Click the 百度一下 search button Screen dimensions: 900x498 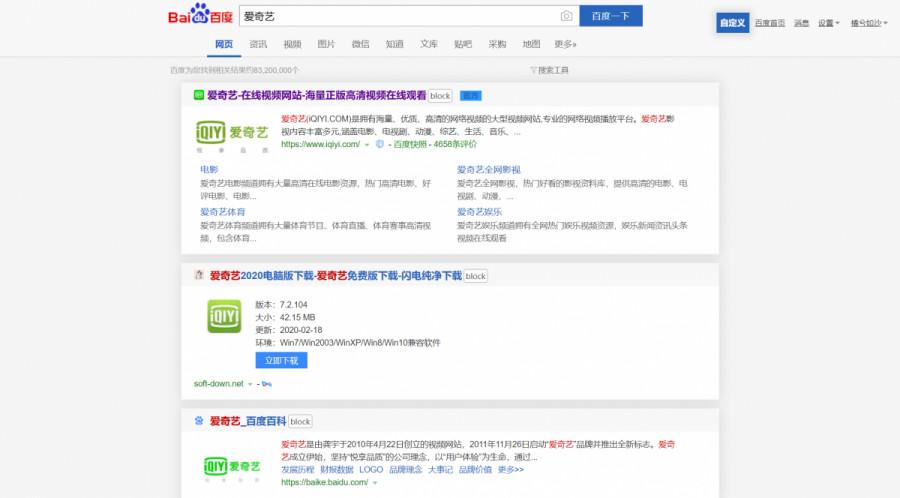(611, 16)
